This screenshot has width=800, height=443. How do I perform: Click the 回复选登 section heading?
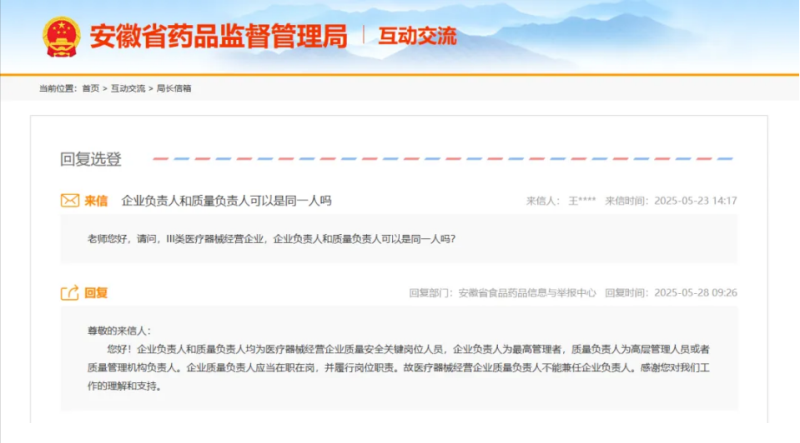click(91, 159)
